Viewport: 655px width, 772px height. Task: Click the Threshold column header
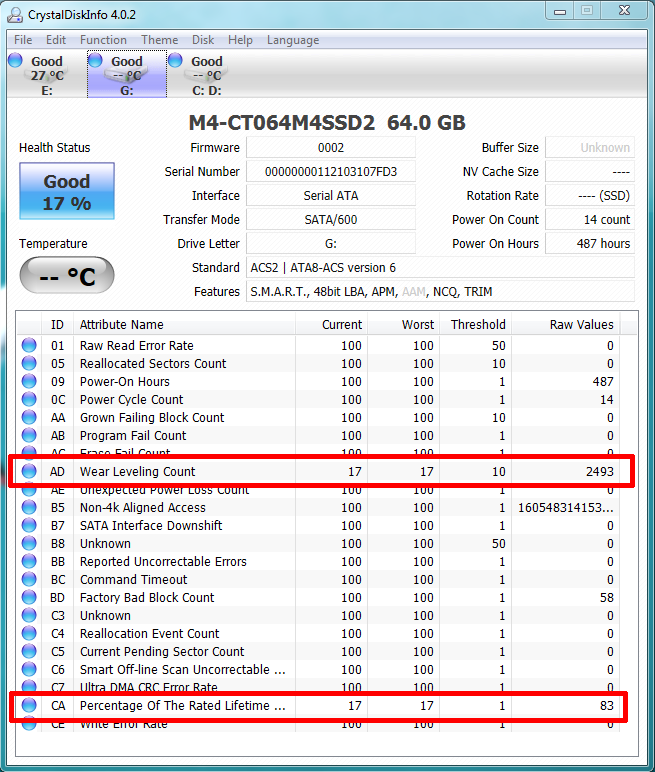point(475,324)
